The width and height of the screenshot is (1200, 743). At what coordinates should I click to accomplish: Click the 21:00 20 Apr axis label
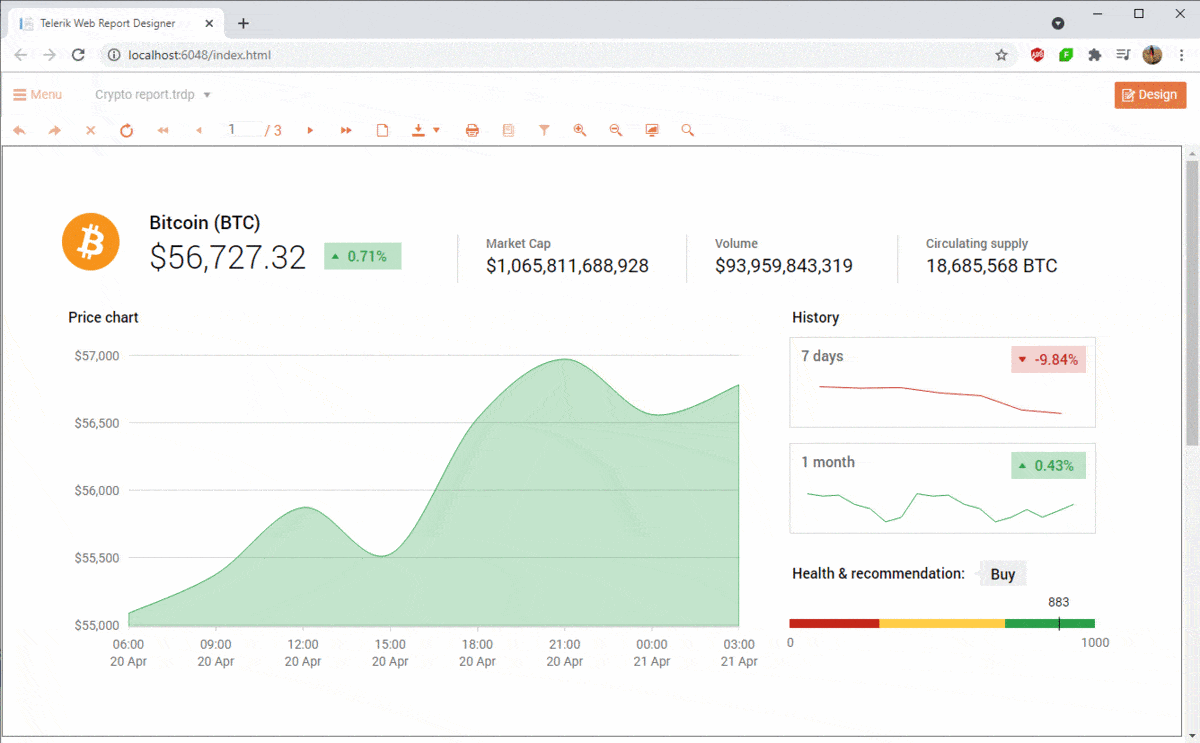point(565,653)
